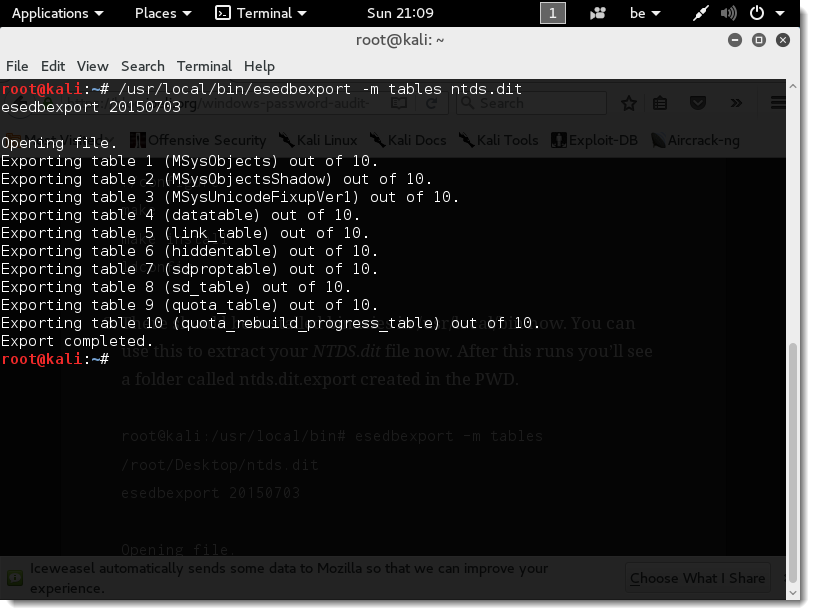The image size is (815, 615).
Task: Open the 'be' keyboard layout selector
Action: pyautogui.click(x=645, y=13)
